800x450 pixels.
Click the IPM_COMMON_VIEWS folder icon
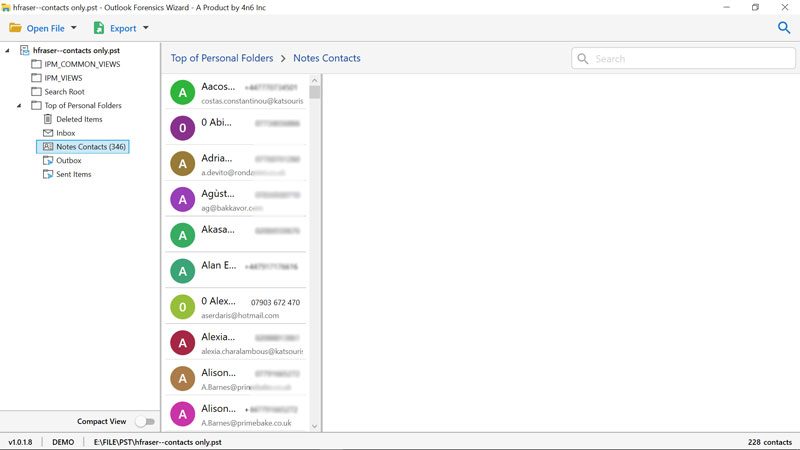[36, 64]
